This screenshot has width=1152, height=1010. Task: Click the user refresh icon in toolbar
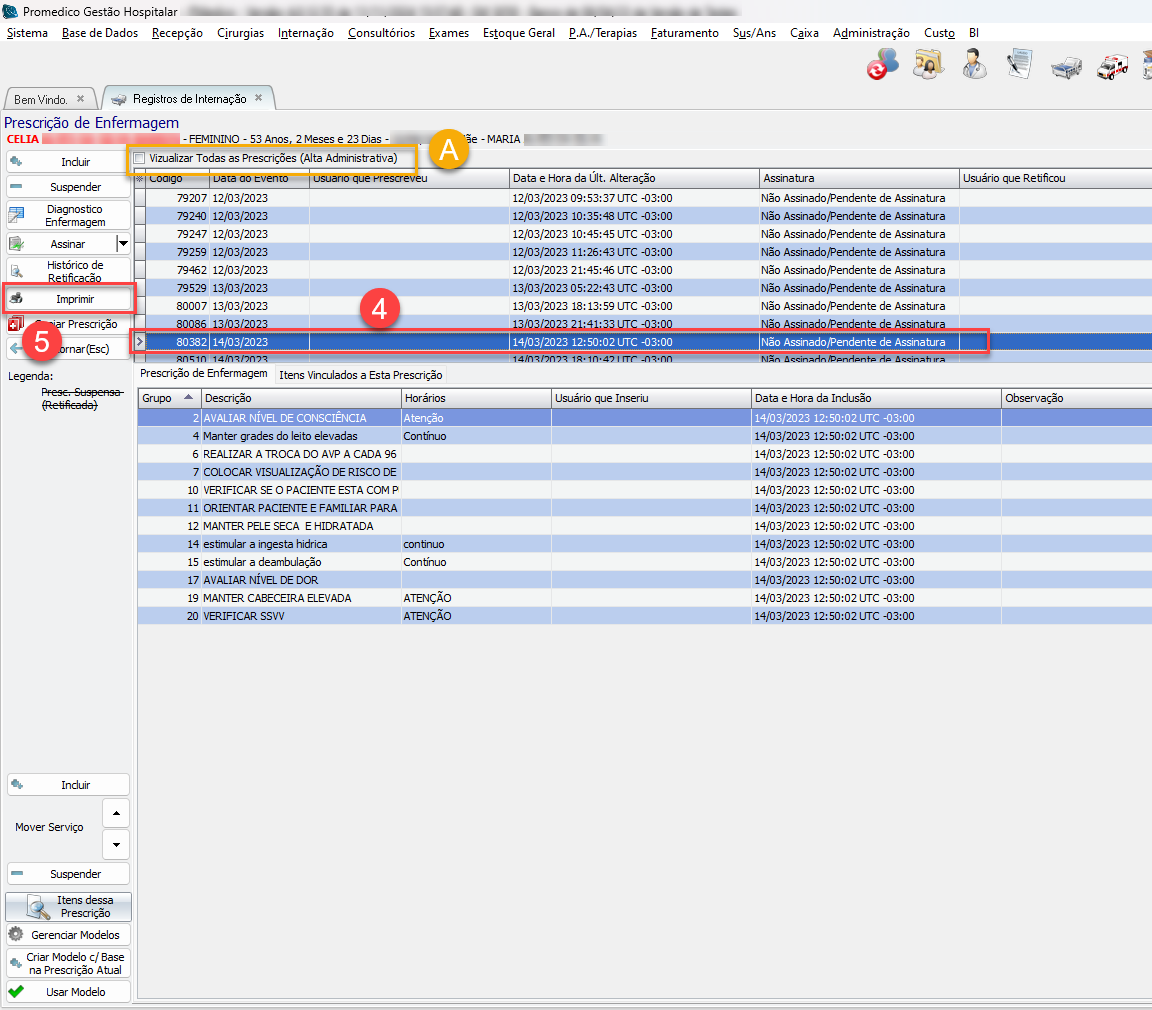click(882, 65)
